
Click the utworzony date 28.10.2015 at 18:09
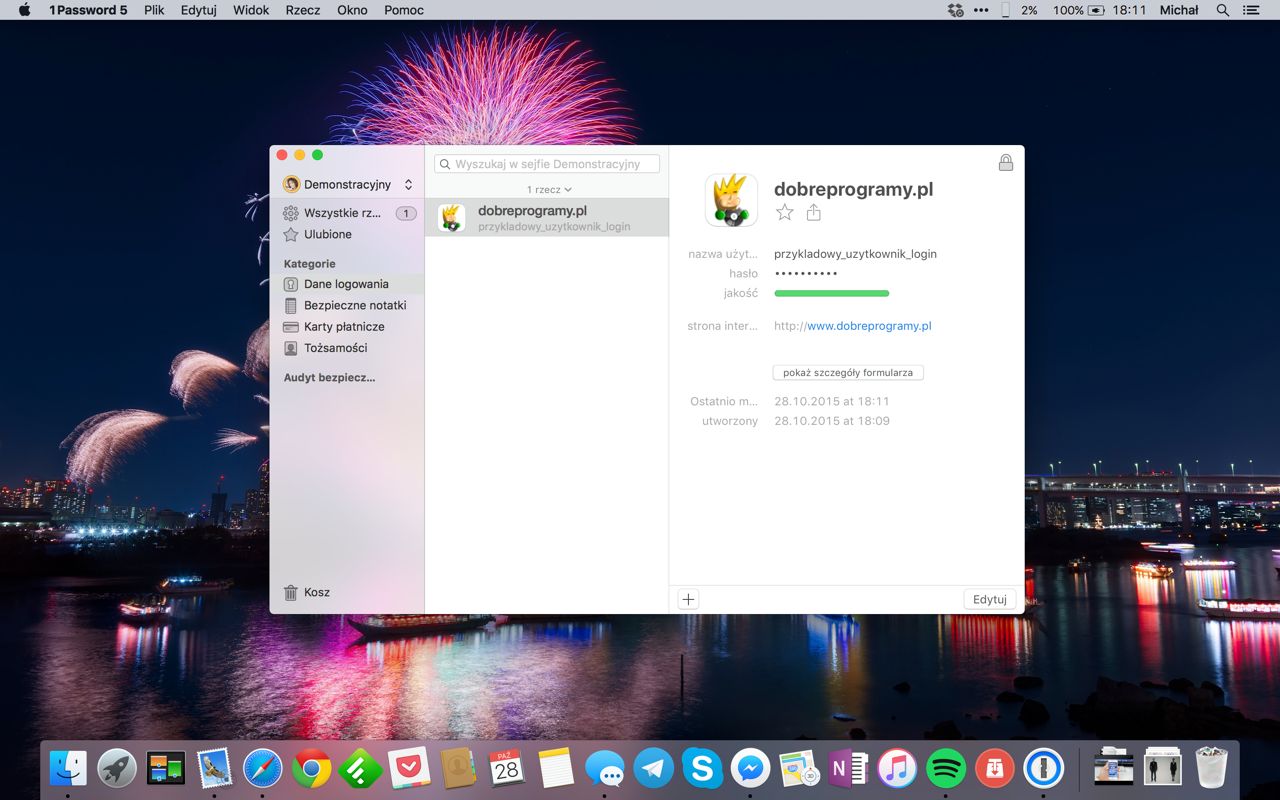pyautogui.click(x=832, y=421)
